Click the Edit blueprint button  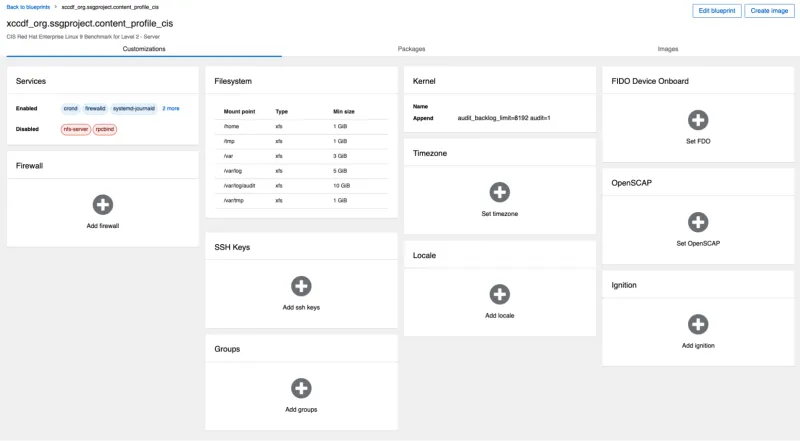pos(717,11)
